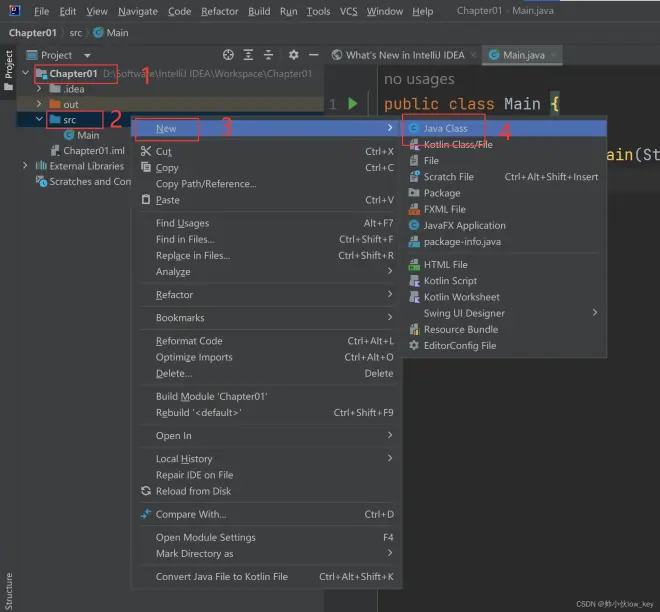Image resolution: width=660 pixels, height=612 pixels.
Task: Collapse the Chapter01 root node
Action: 26,73
